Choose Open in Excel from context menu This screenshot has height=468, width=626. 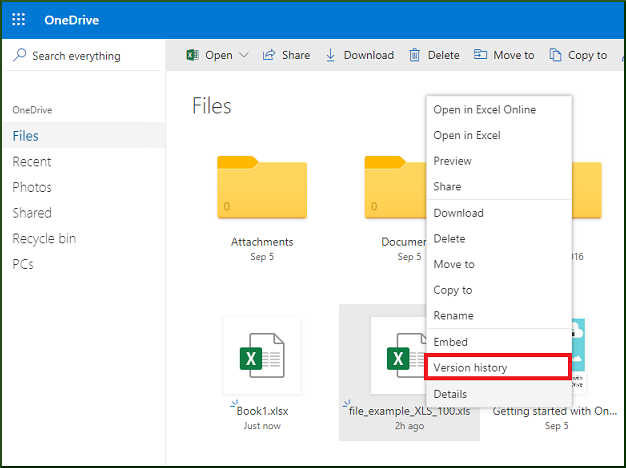pyautogui.click(x=499, y=135)
